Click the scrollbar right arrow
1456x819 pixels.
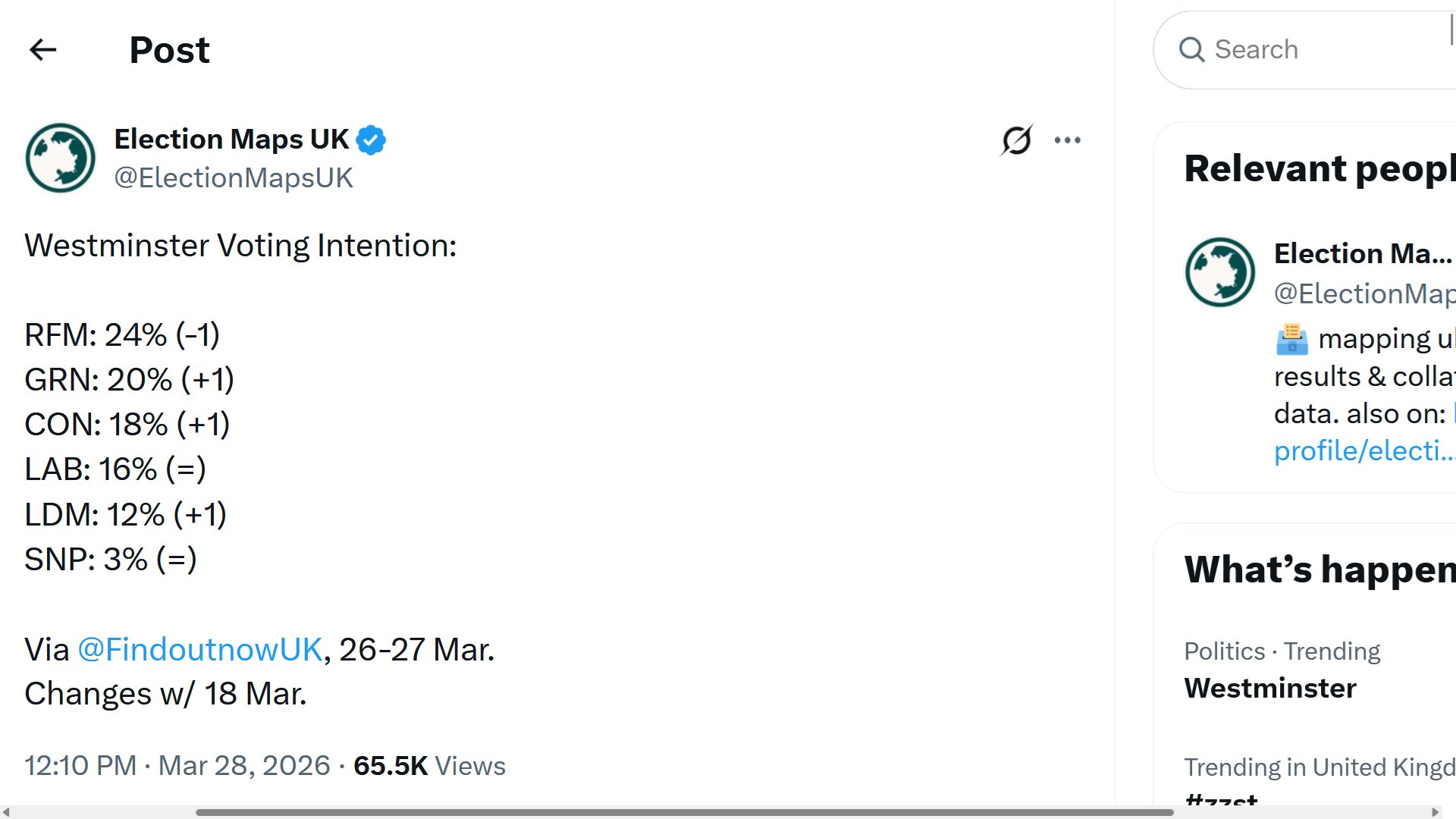[x=1435, y=812]
